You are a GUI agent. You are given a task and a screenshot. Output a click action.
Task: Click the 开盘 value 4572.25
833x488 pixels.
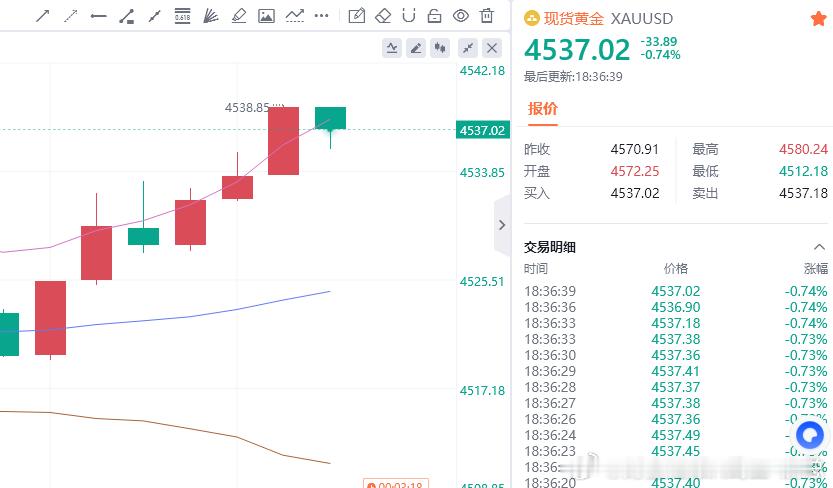[634, 171]
